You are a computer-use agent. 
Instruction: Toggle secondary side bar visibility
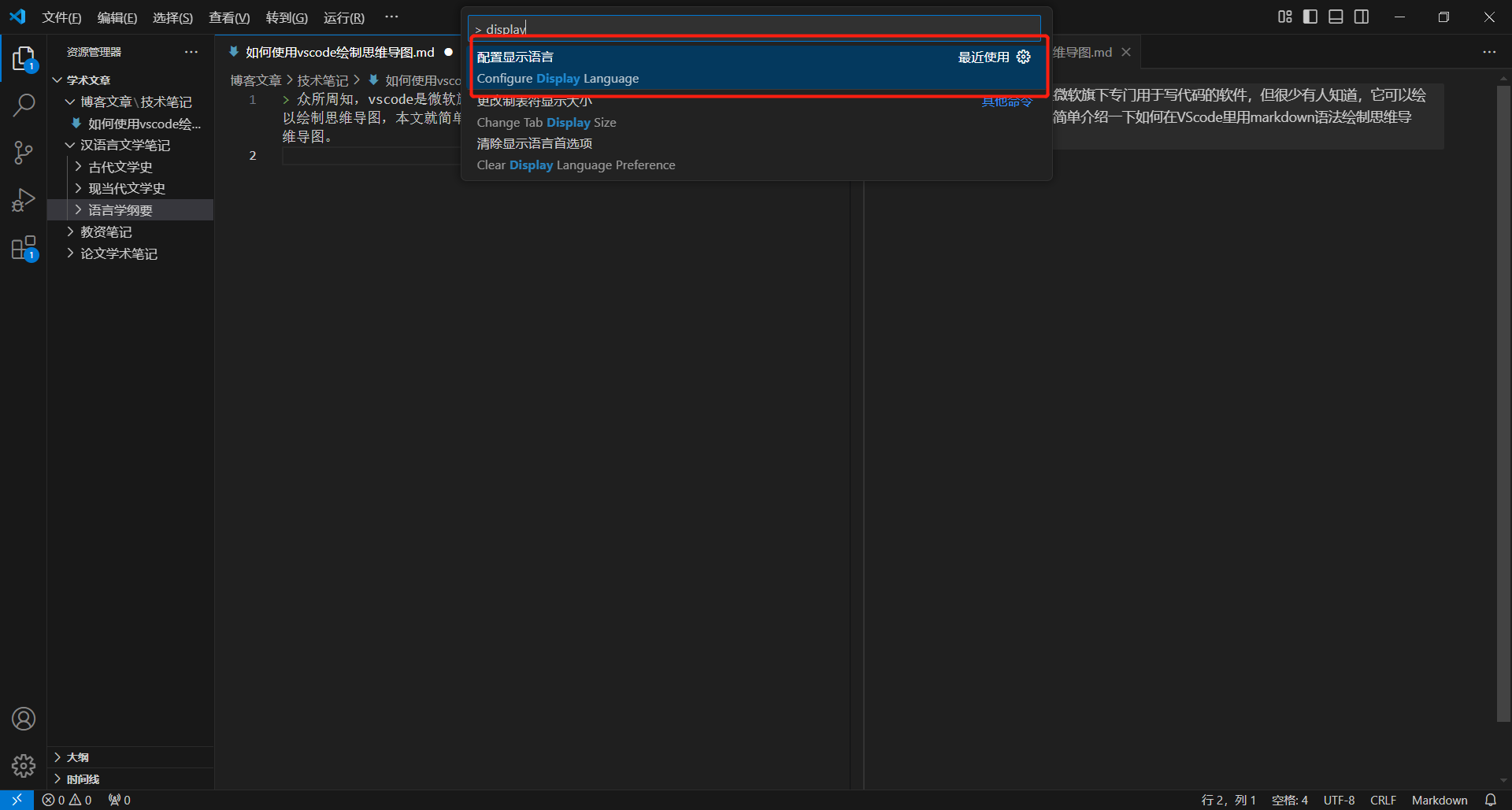(x=1362, y=17)
